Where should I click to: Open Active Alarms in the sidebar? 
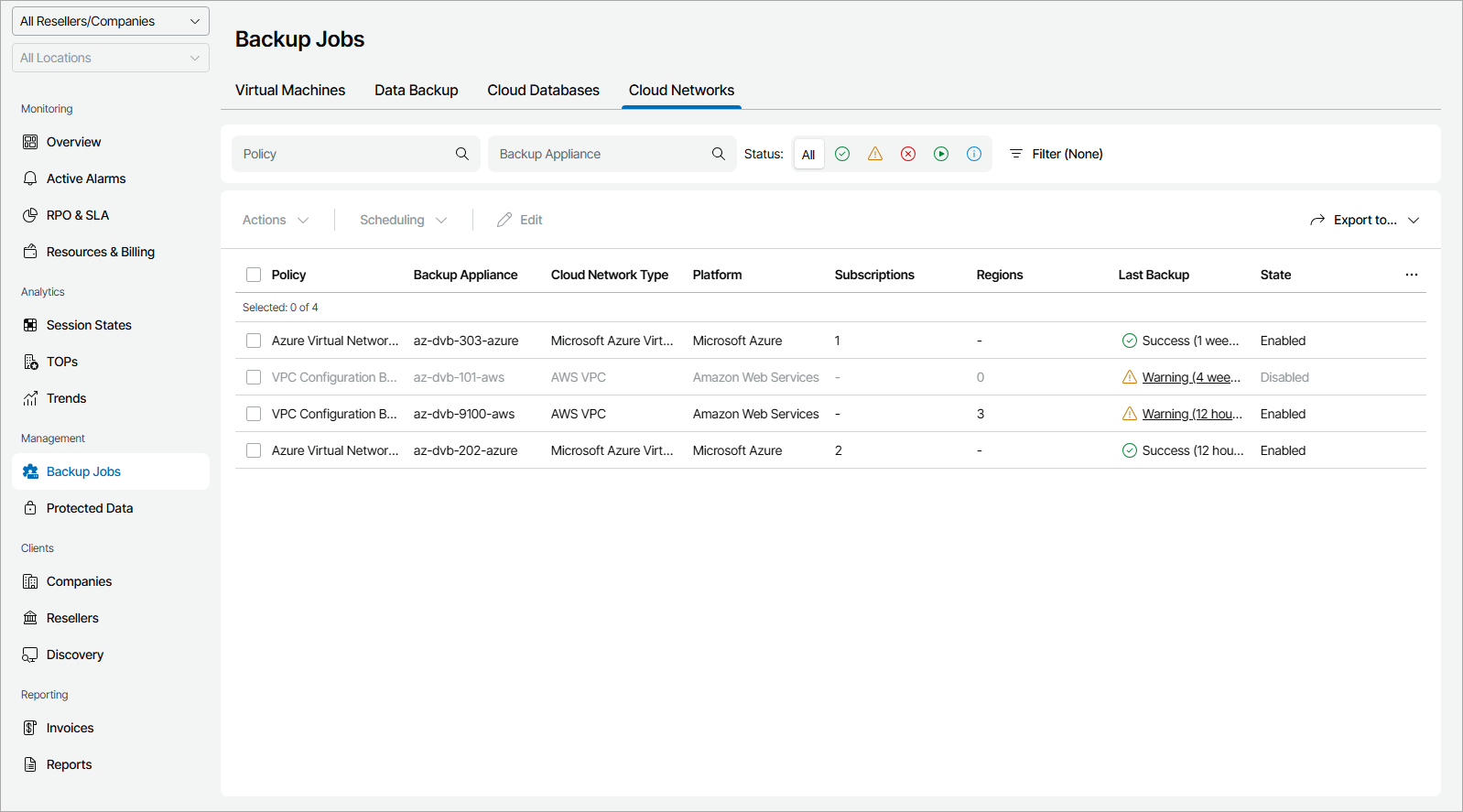[86, 179]
